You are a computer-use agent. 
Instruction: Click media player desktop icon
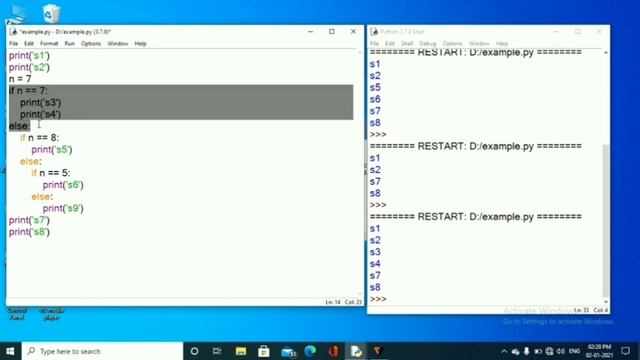point(52,314)
